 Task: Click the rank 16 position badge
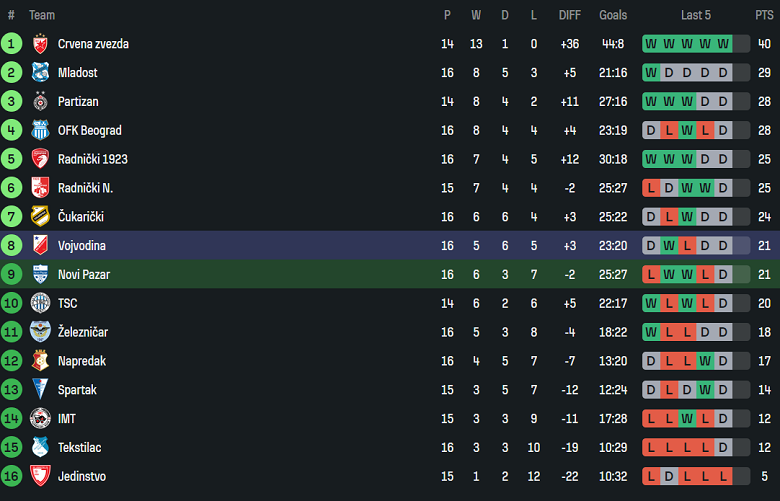pos(11,477)
